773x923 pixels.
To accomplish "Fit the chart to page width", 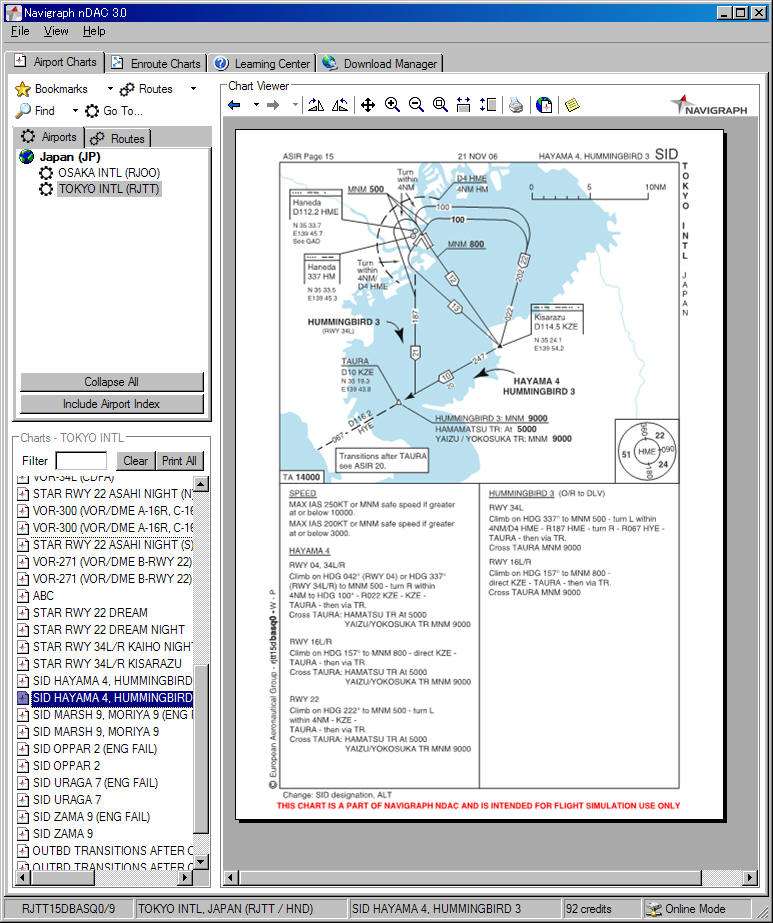I will 463,105.
